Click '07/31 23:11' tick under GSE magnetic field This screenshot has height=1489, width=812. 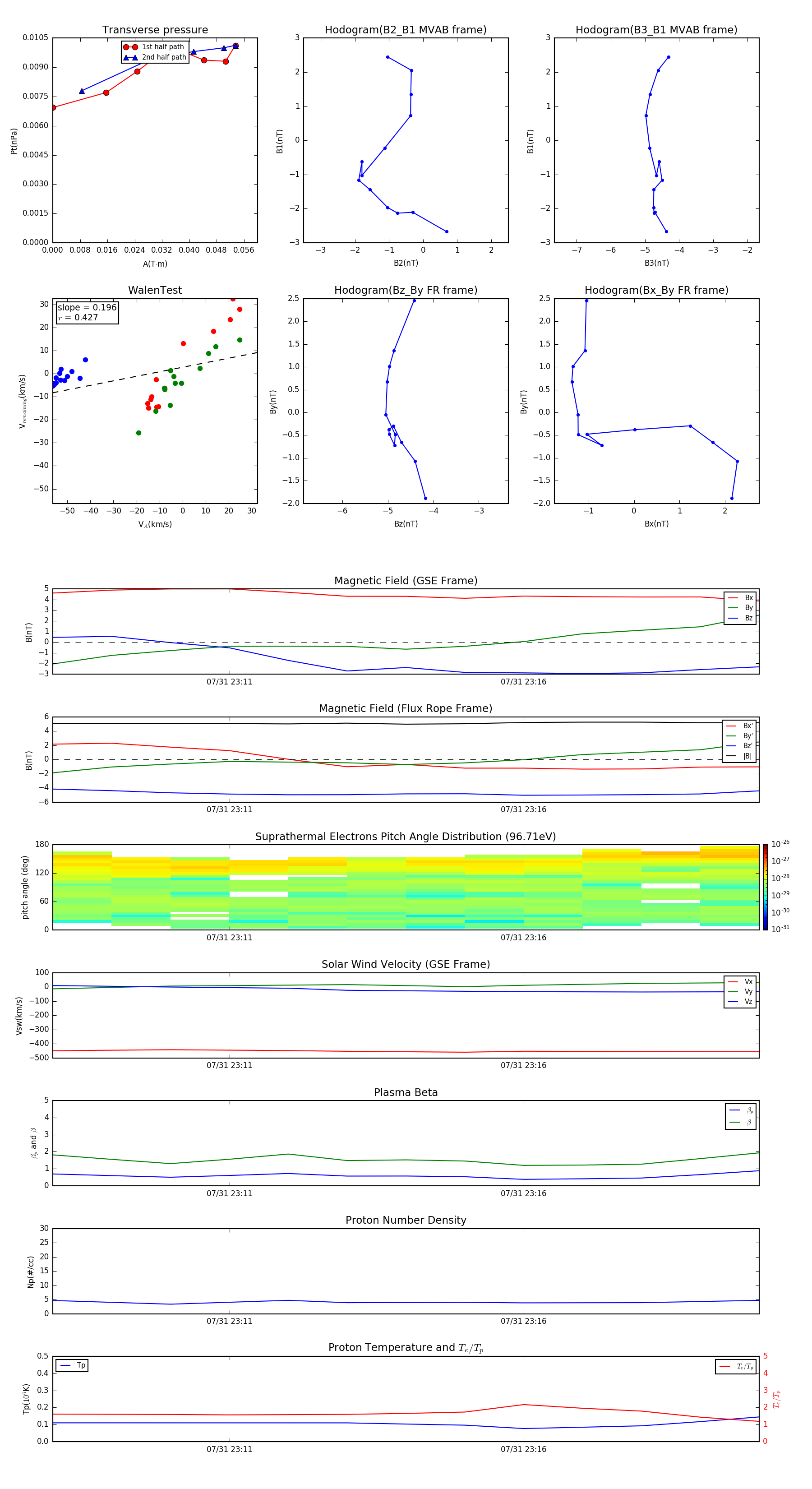tap(230, 682)
